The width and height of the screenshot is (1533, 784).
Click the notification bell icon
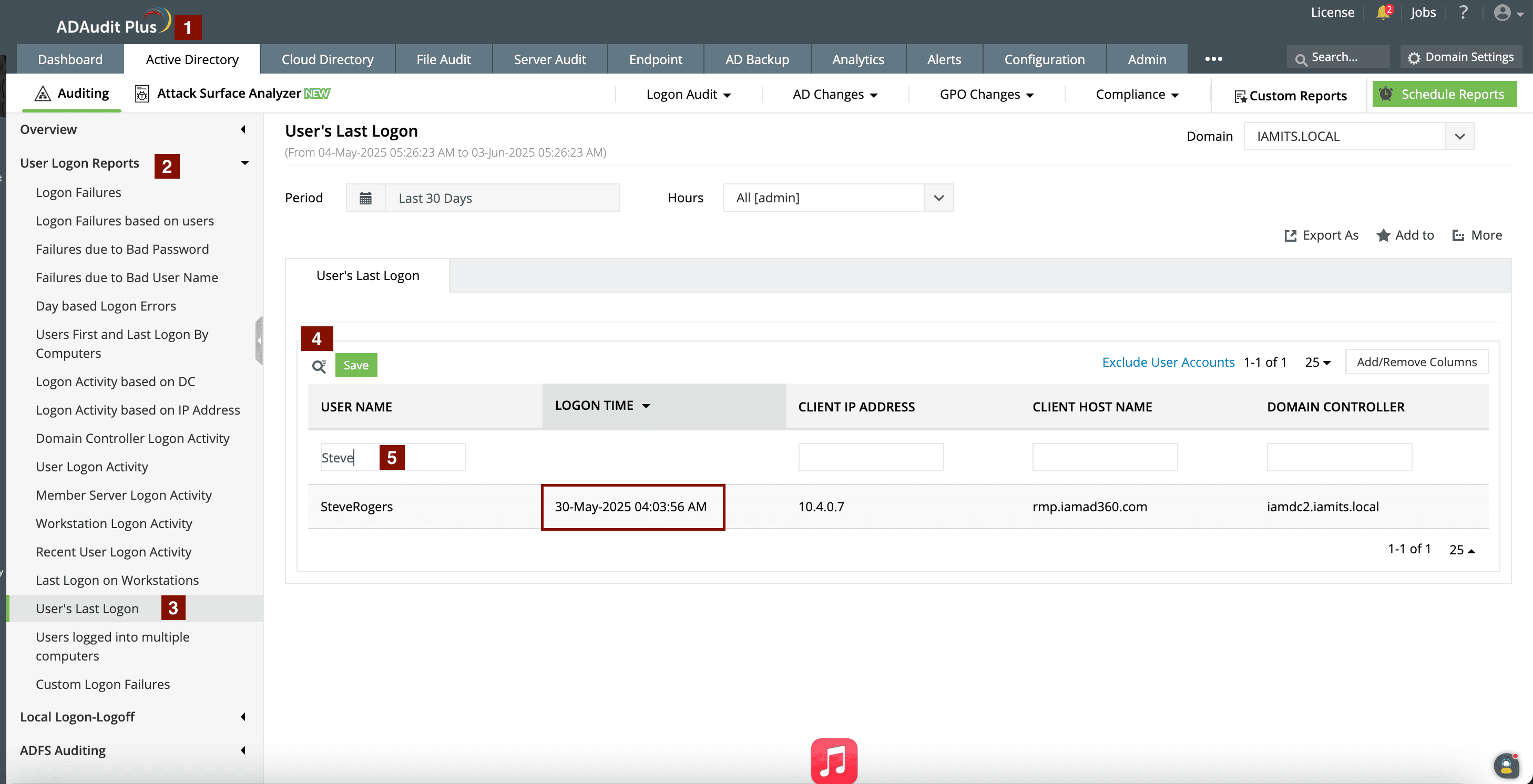click(x=1383, y=13)
